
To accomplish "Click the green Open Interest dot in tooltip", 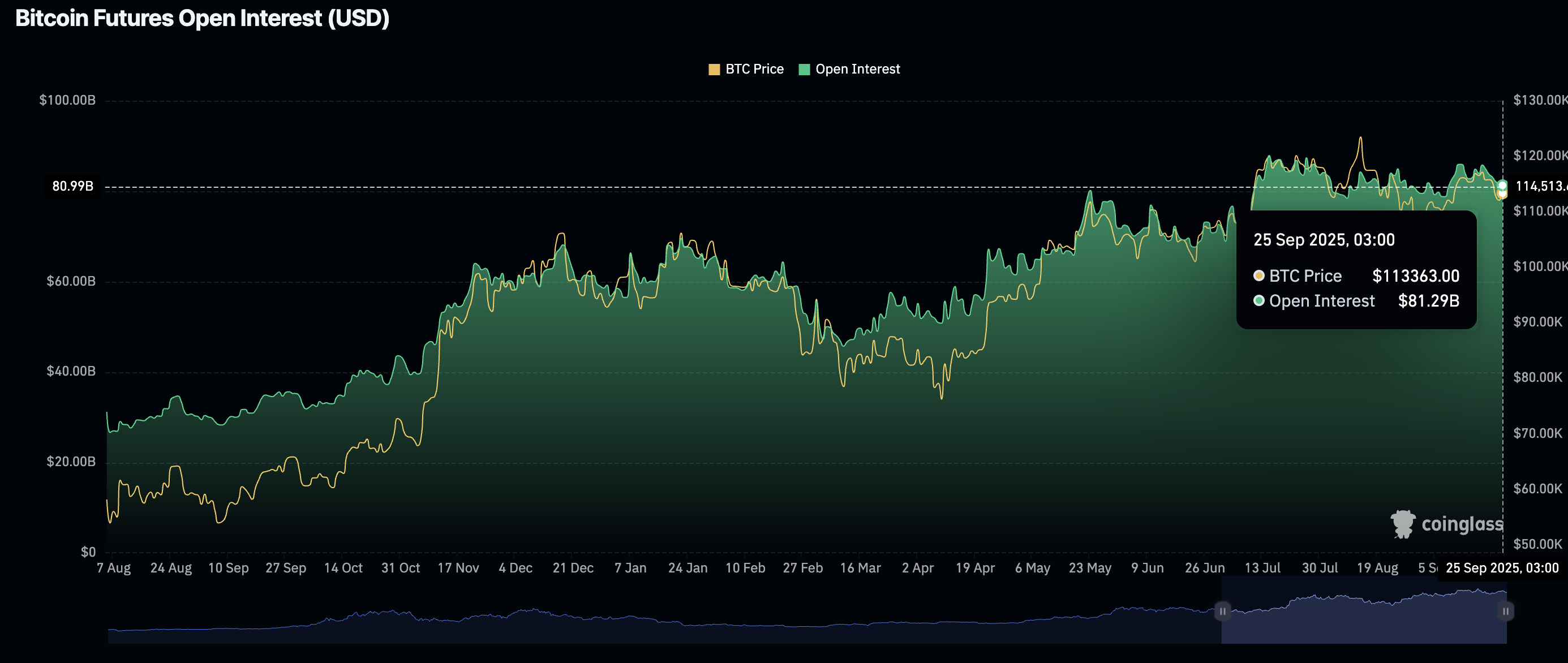I will click(x=1259, y=300).
